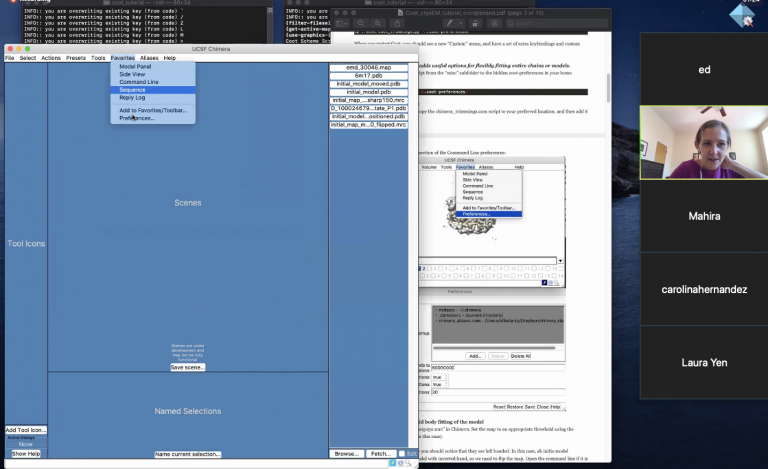The height and width of the screenshot is (469, 768).
Task: Click the Scenes panel label in Chimera
Action: [x=188, y=203]
